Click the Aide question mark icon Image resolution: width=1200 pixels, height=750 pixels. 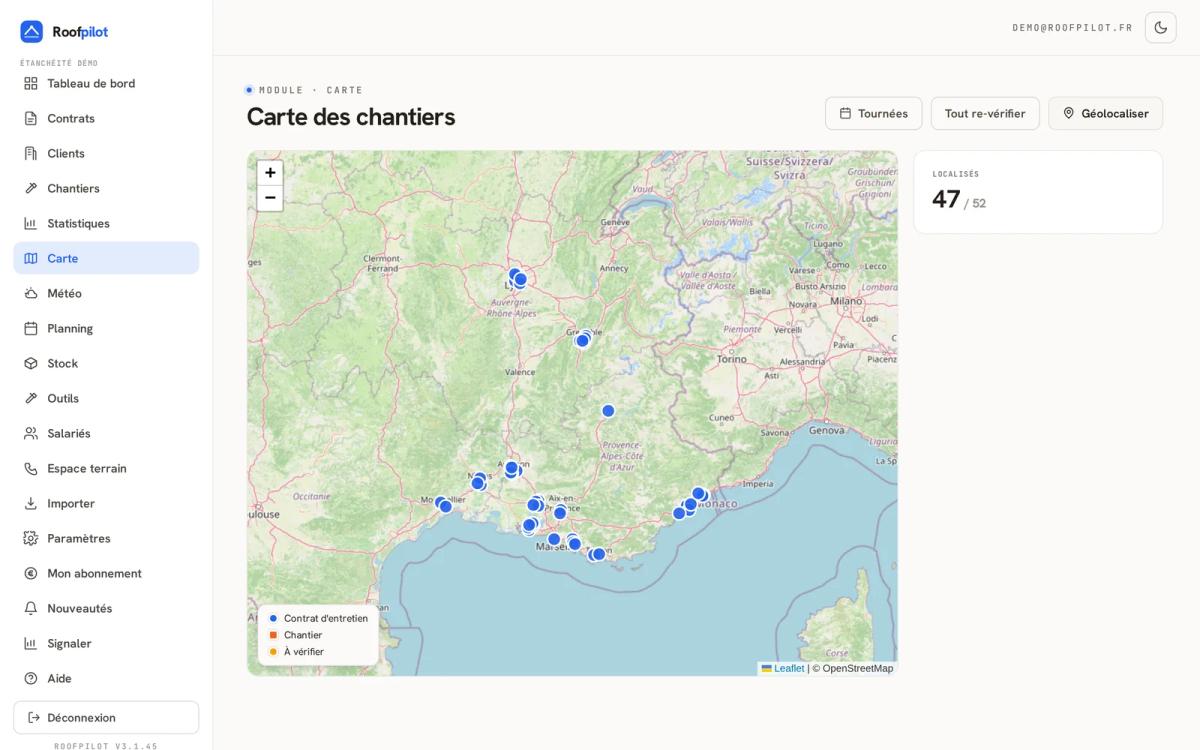[x=31, y=678]
